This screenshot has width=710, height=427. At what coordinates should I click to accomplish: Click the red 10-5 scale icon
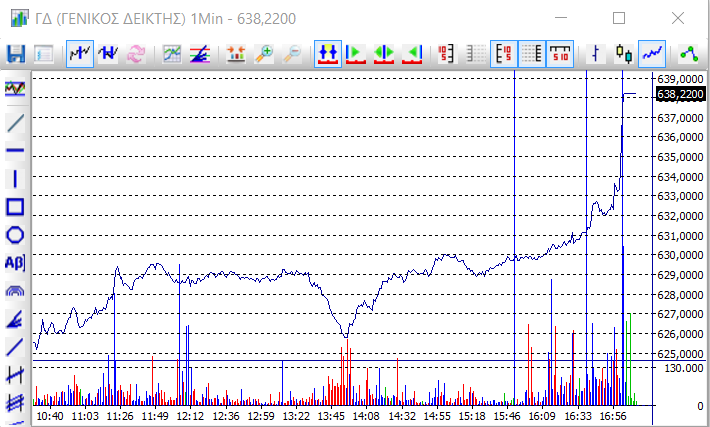(x=447, y=54)
